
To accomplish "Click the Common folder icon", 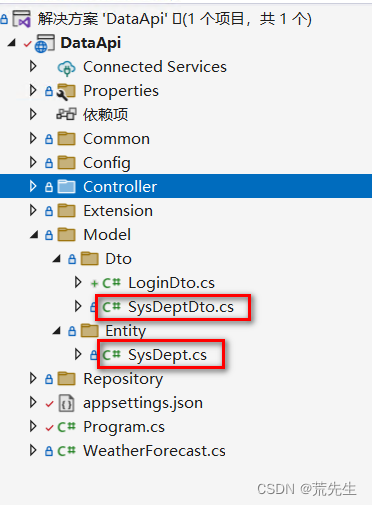I will (66, 138).
